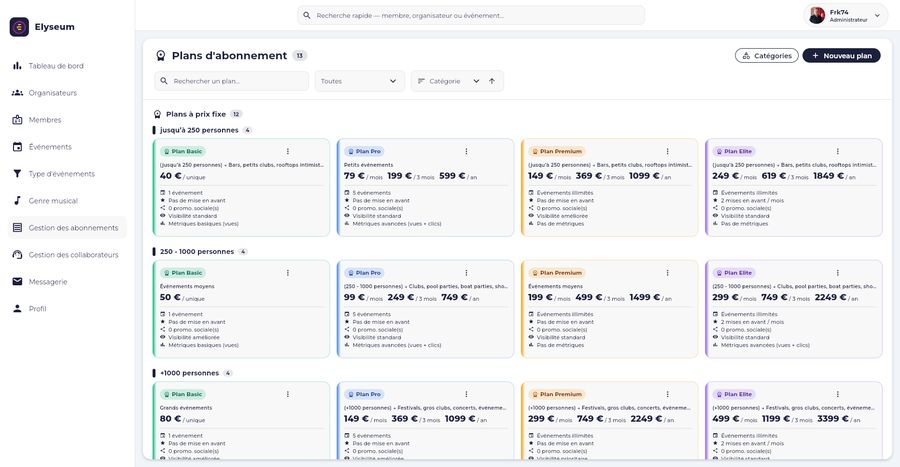Click the Messagerie envelope icon
The height and width of the screenshot is (467, 900).
pyautogui.click(x=17, y=282)
